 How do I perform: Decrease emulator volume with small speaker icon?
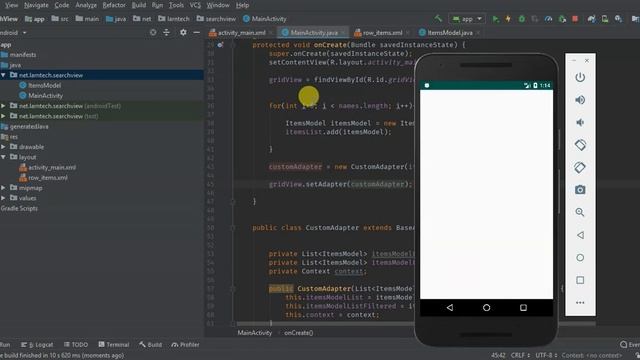click(580, 122)
